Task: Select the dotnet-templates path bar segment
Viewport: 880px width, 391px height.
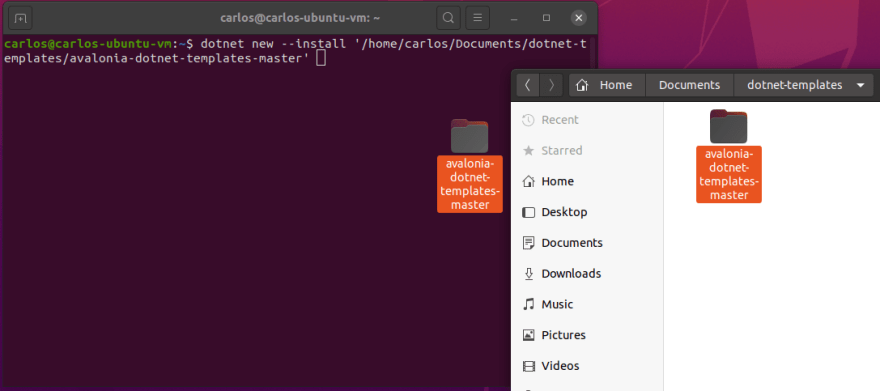Action: click(x=795, y=85)
